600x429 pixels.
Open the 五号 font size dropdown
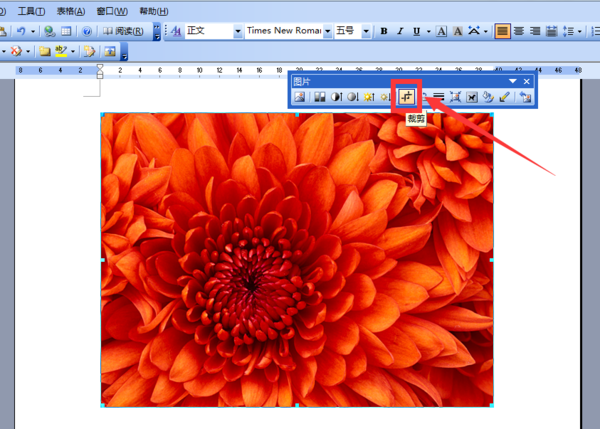pos(367,31)
